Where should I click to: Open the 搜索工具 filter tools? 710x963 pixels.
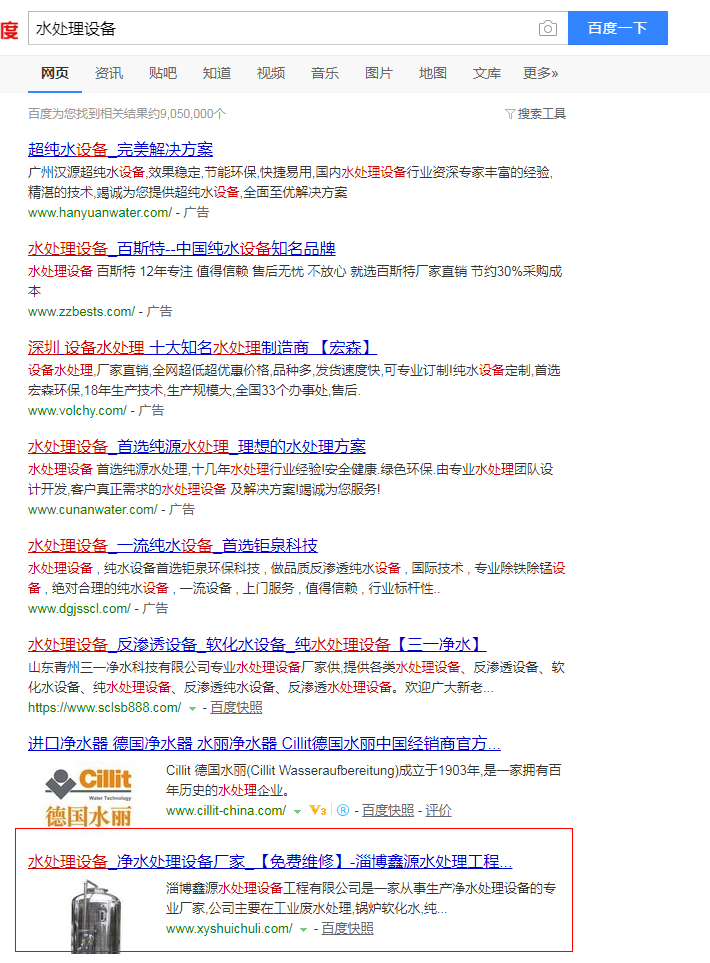(536, 114)
